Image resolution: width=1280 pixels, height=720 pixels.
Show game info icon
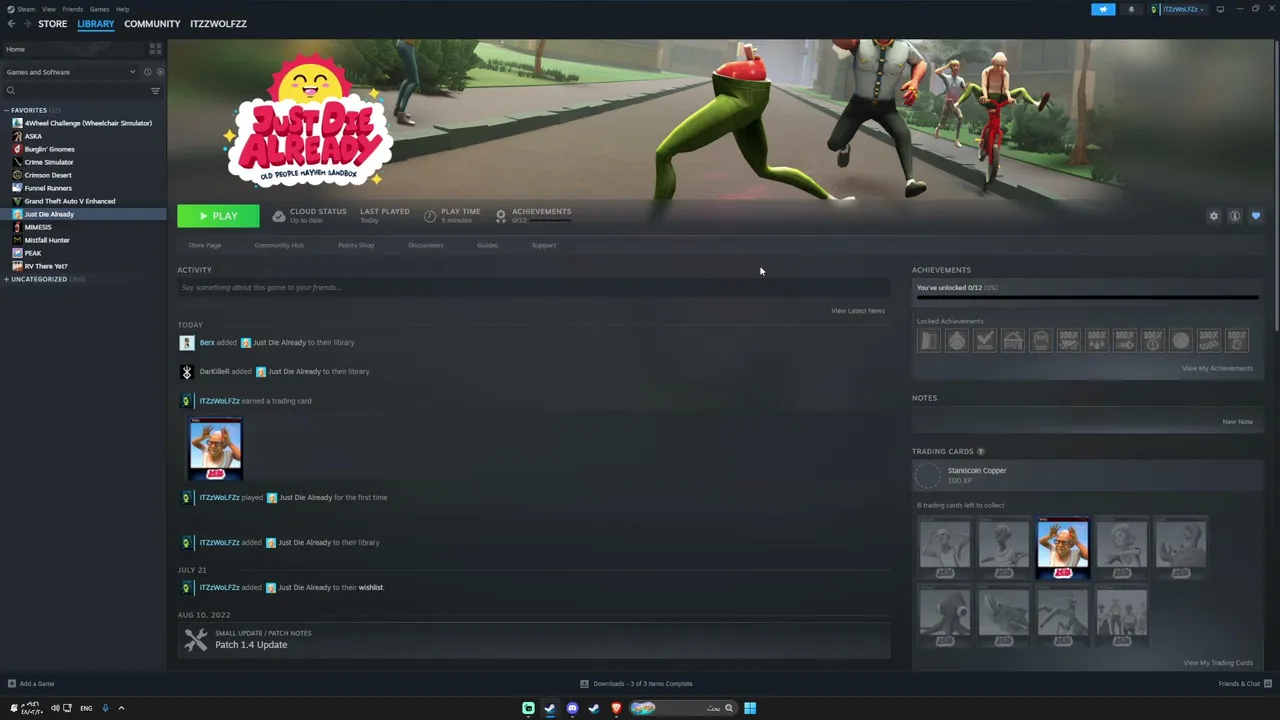coord(1235,216)
